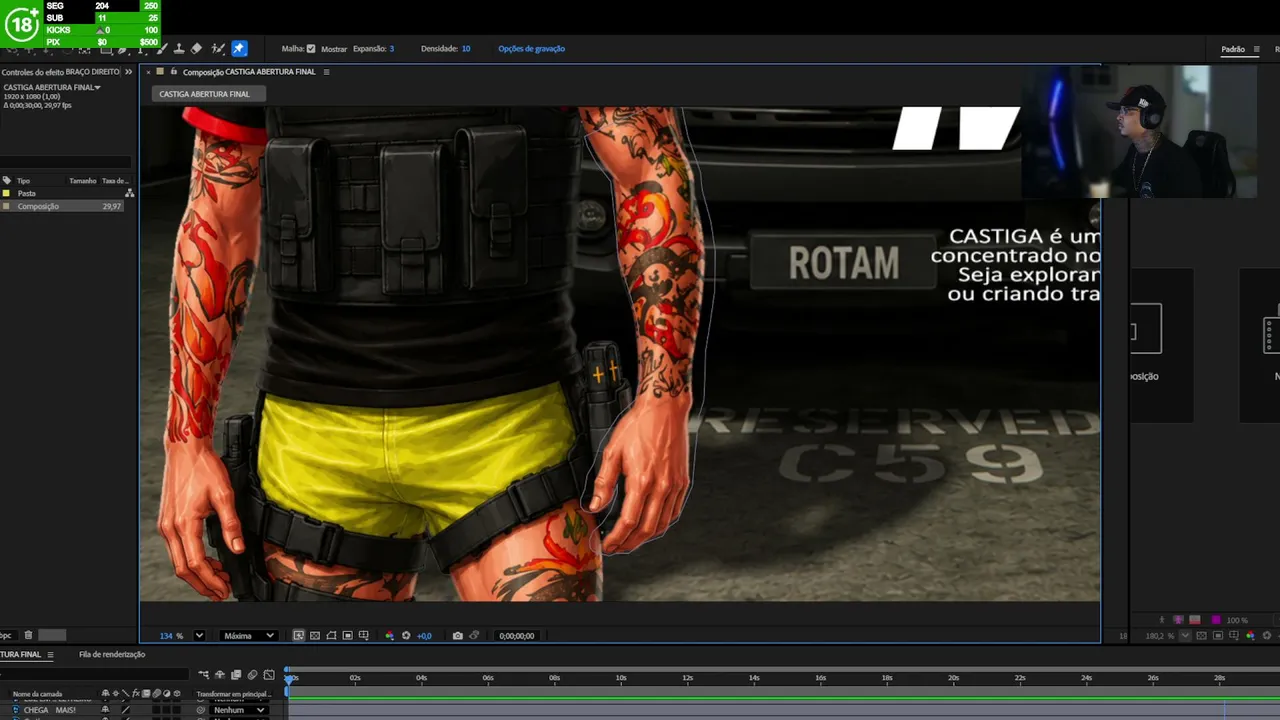Enable frame blending for timeline

[x=236, y=675]
